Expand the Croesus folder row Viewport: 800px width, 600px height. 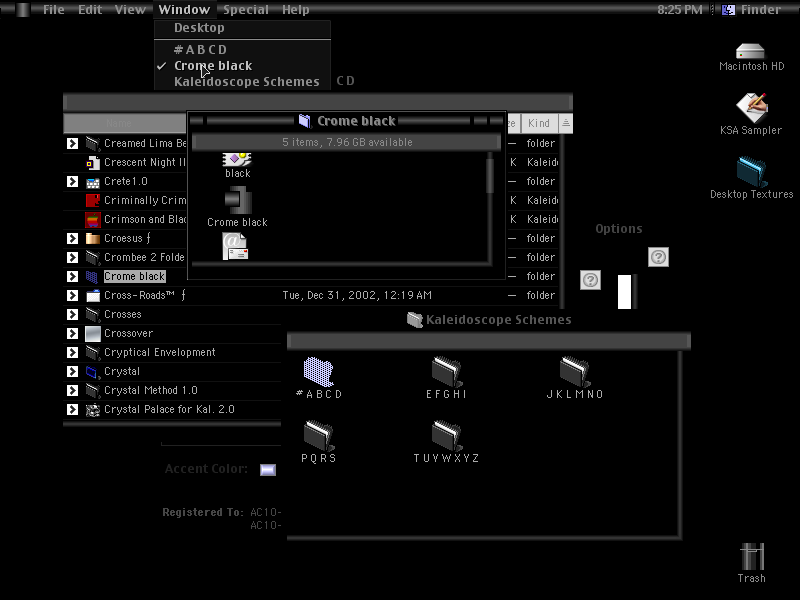click(x=72, y=238)
